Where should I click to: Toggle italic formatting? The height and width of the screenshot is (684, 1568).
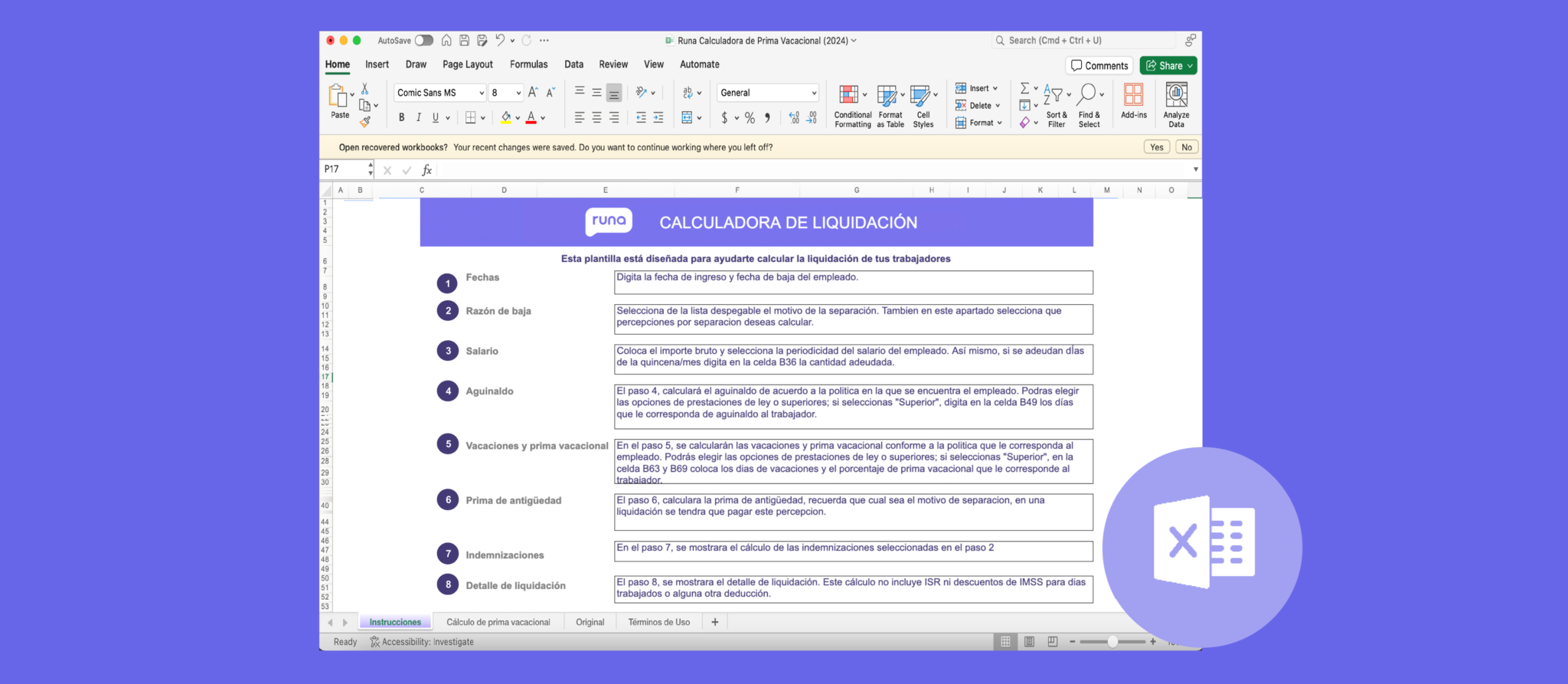418,117
